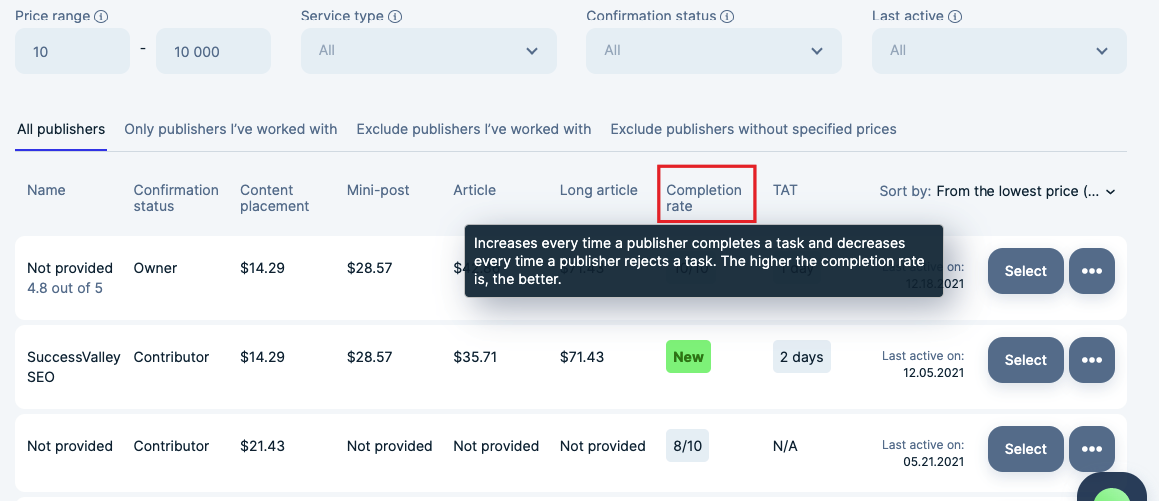Expand the Last active dropdown

999,51
